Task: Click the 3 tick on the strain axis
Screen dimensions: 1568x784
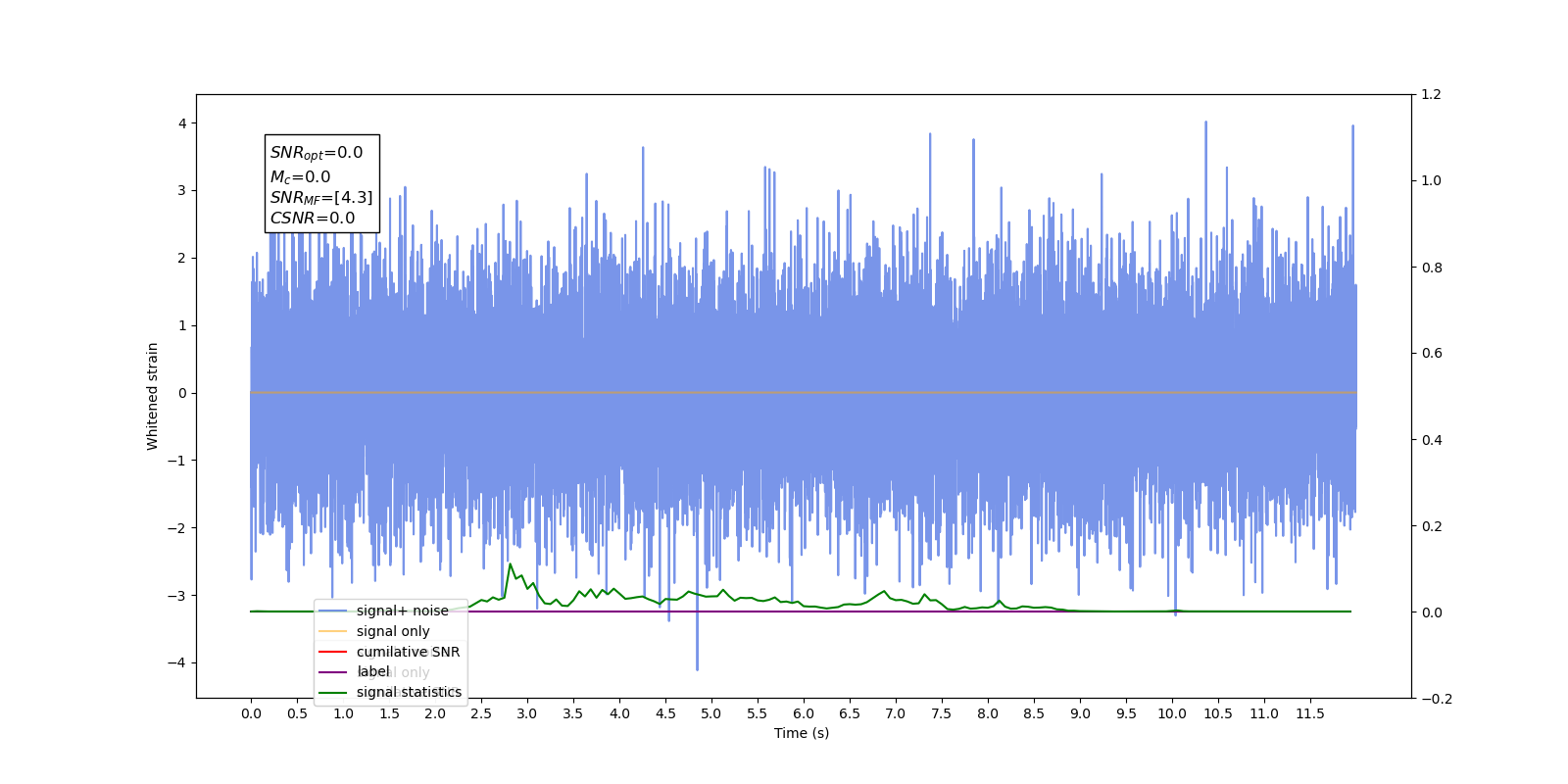Action: [182, 191]
